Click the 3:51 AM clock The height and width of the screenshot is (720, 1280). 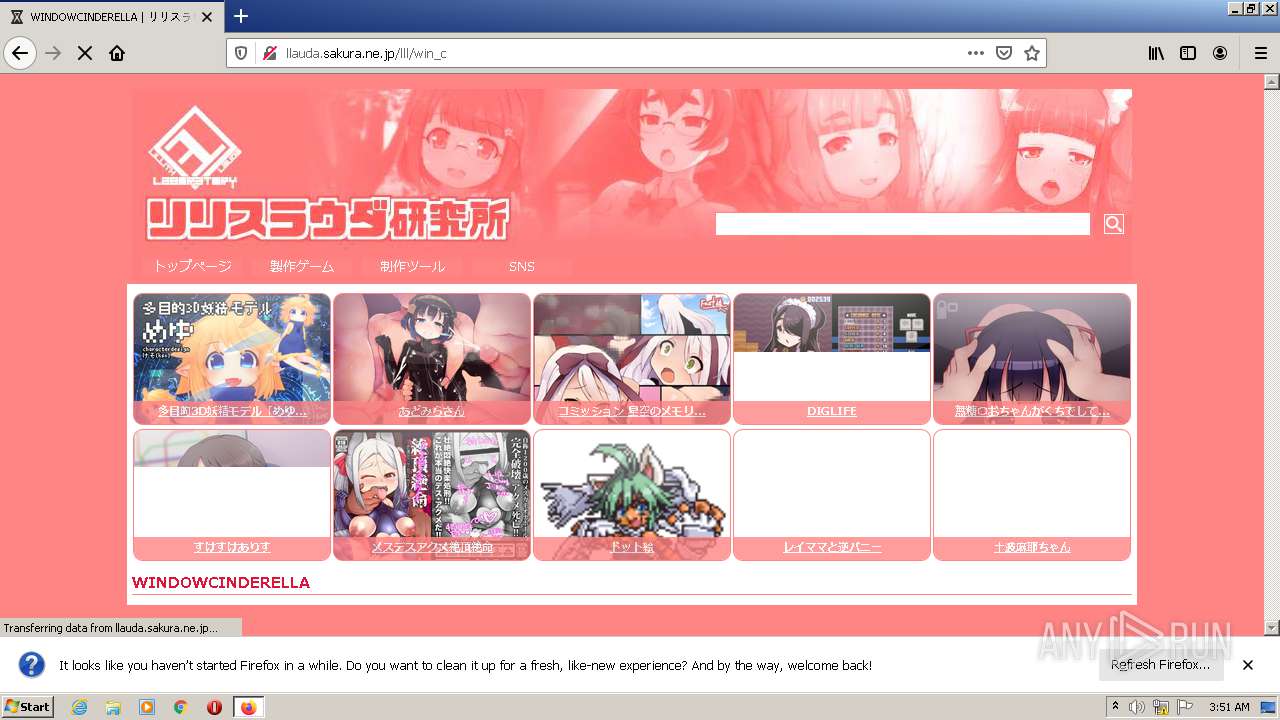1229,707
